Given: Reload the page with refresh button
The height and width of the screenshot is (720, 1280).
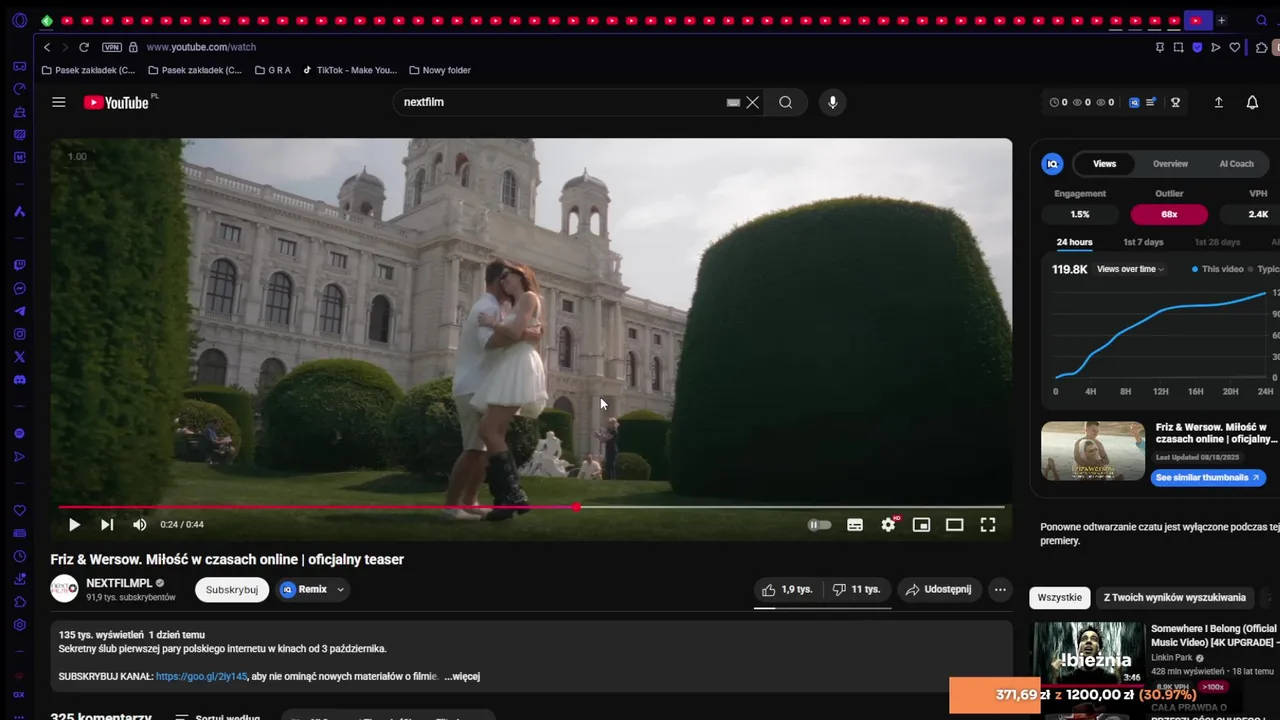Looking at the screenshot, I should pos(84,47).
